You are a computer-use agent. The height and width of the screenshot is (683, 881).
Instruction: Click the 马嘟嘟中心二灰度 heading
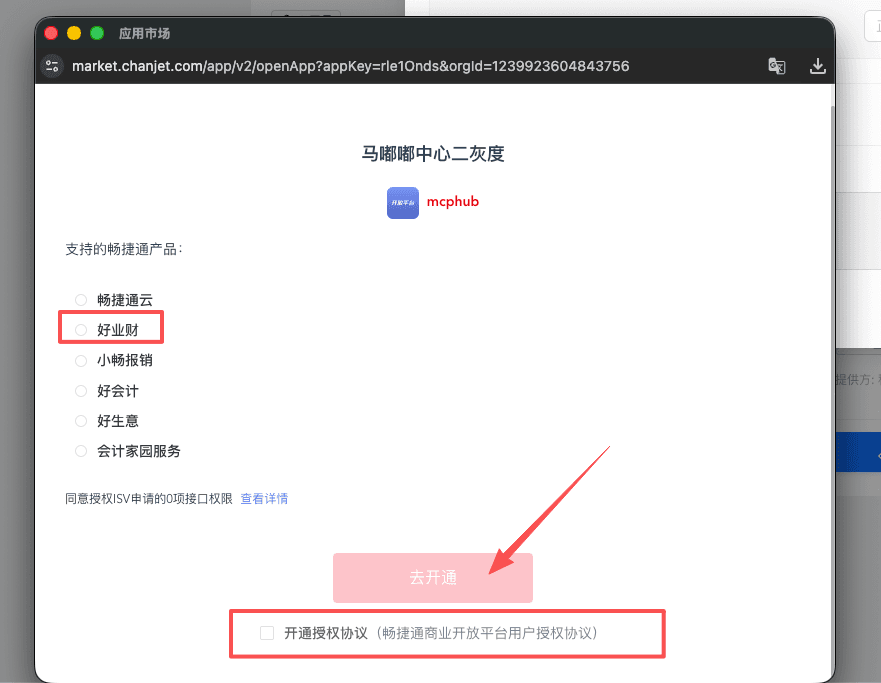click(433, 153)
